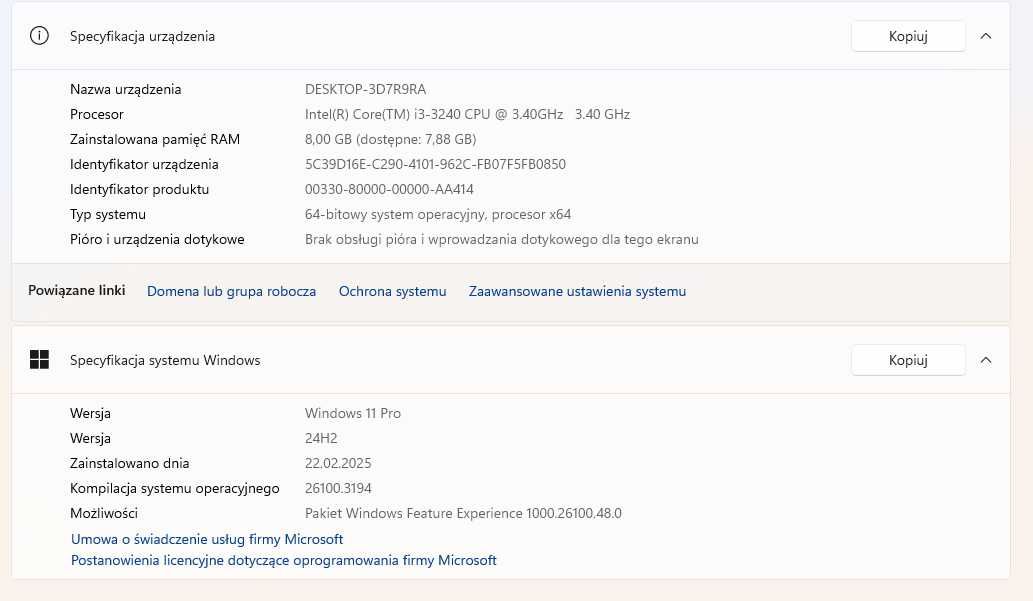Viewport: 1033px width, 601px height.
Task: Select the device name DESKTOP-3D7R9RA
Action: coord(366,89)
